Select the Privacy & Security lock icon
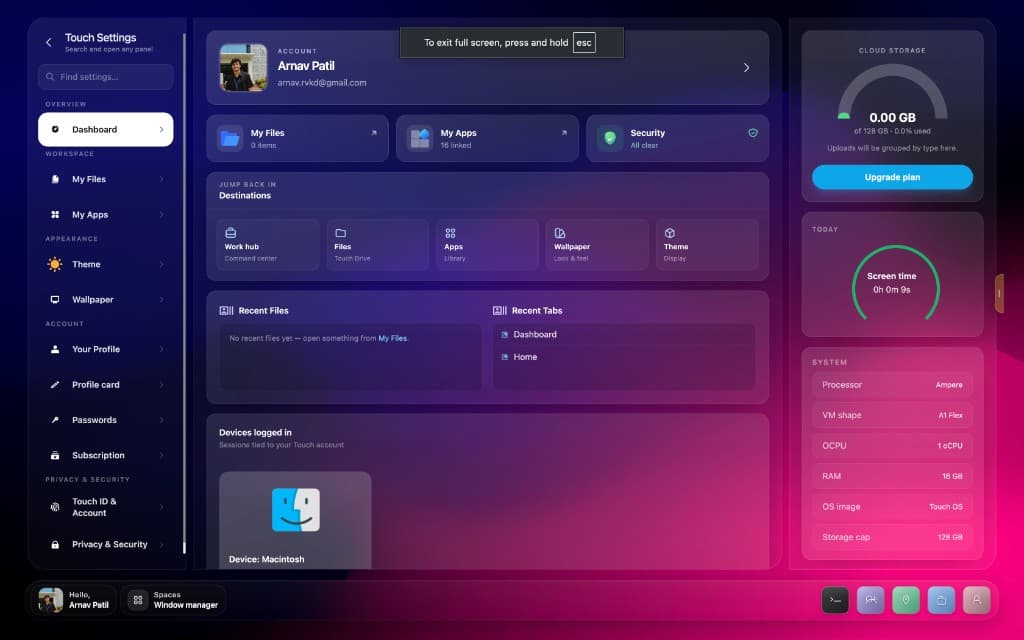1024x640 pixels. pos(57,544)
